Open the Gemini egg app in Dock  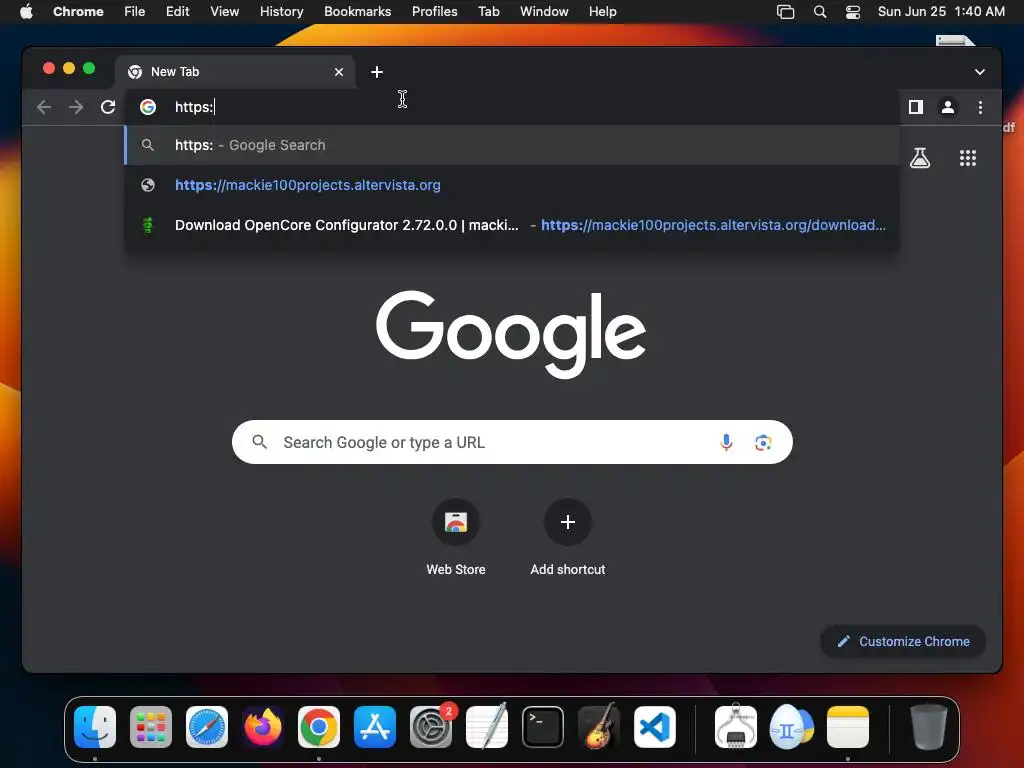coord(792,727)
